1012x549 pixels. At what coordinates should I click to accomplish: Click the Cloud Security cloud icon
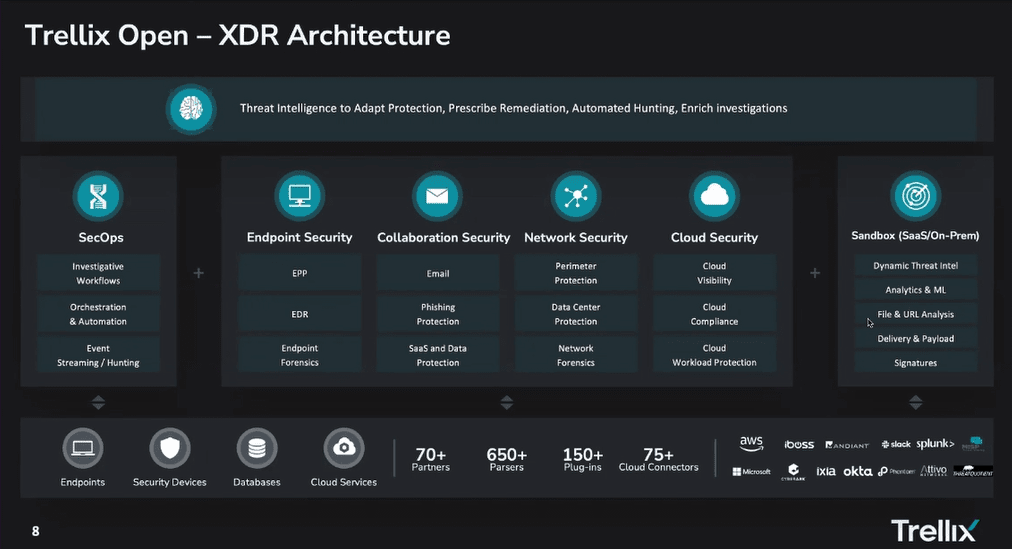click(714, 196)
